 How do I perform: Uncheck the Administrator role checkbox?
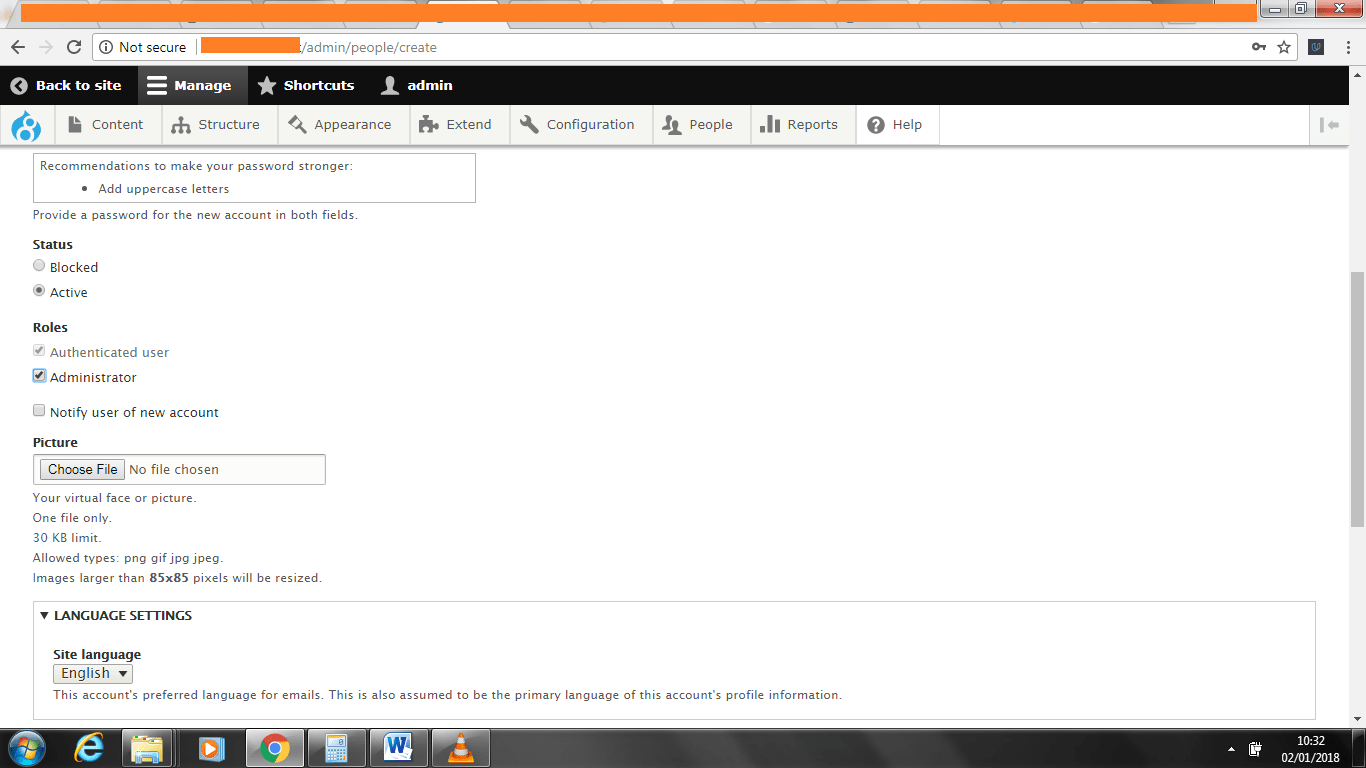[x=39, y=376]
